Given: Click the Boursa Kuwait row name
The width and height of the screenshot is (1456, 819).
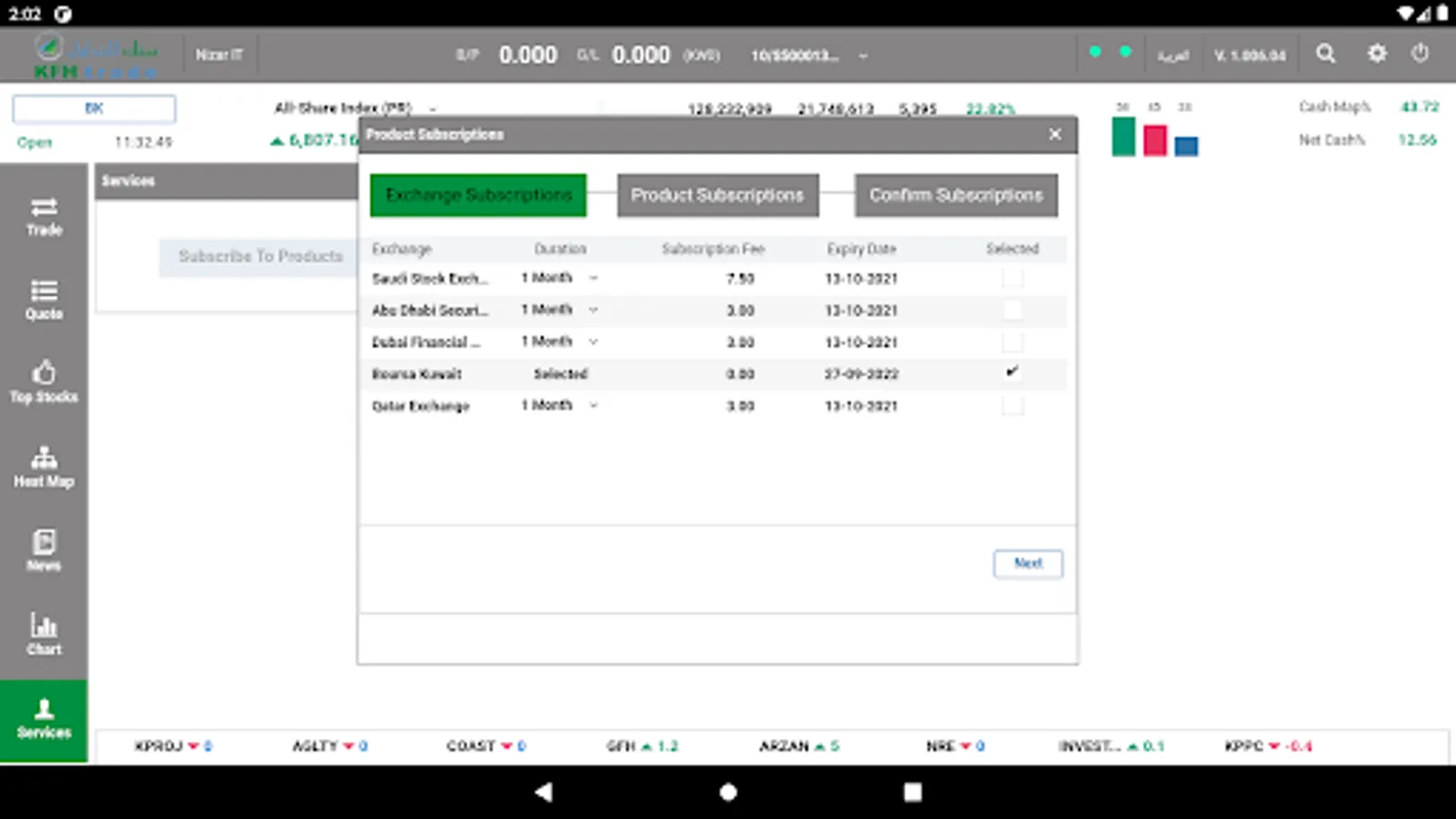Looking at the screenshot, I should 417,374.
